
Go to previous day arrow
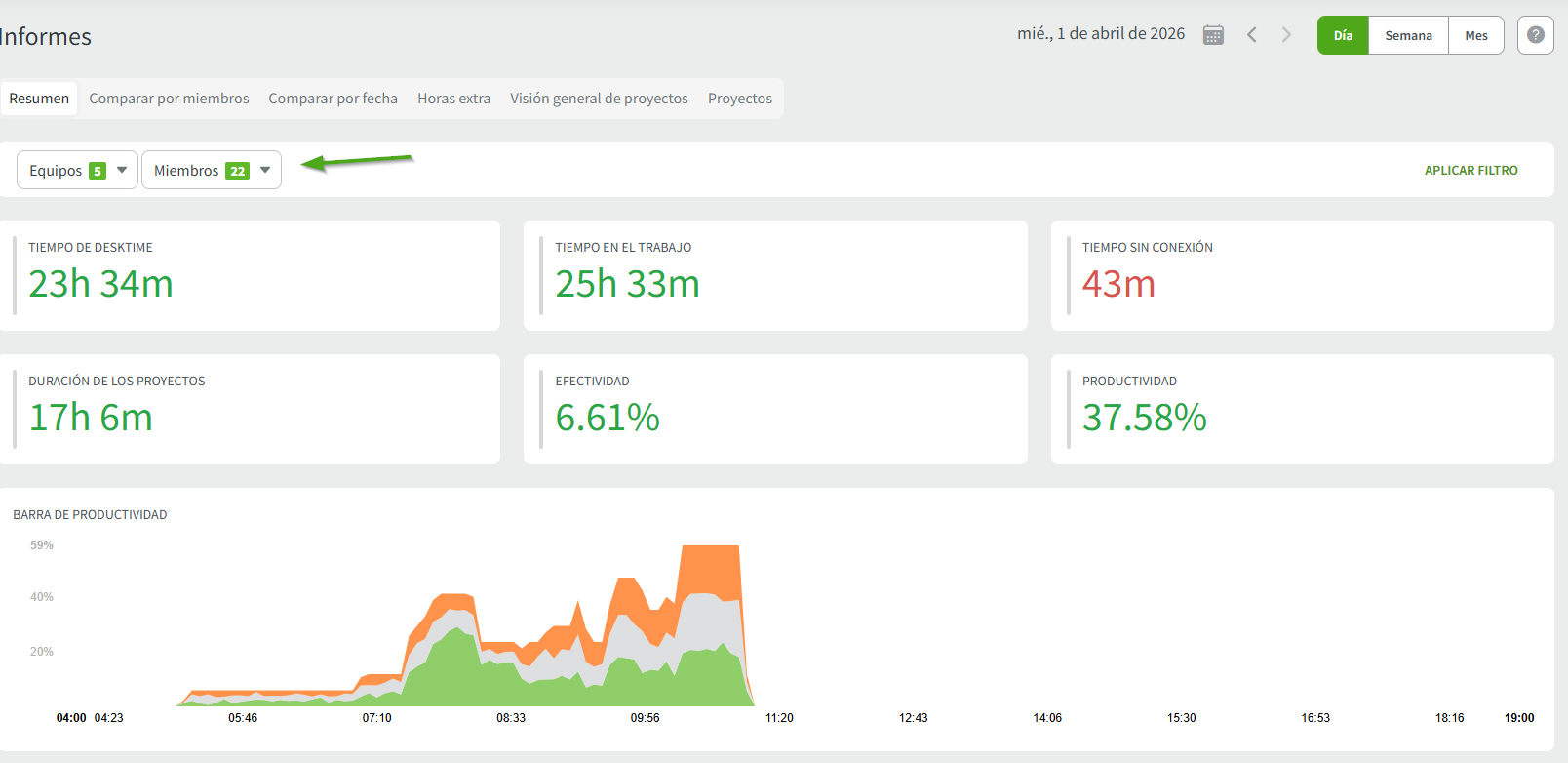tap(1252, 35)
